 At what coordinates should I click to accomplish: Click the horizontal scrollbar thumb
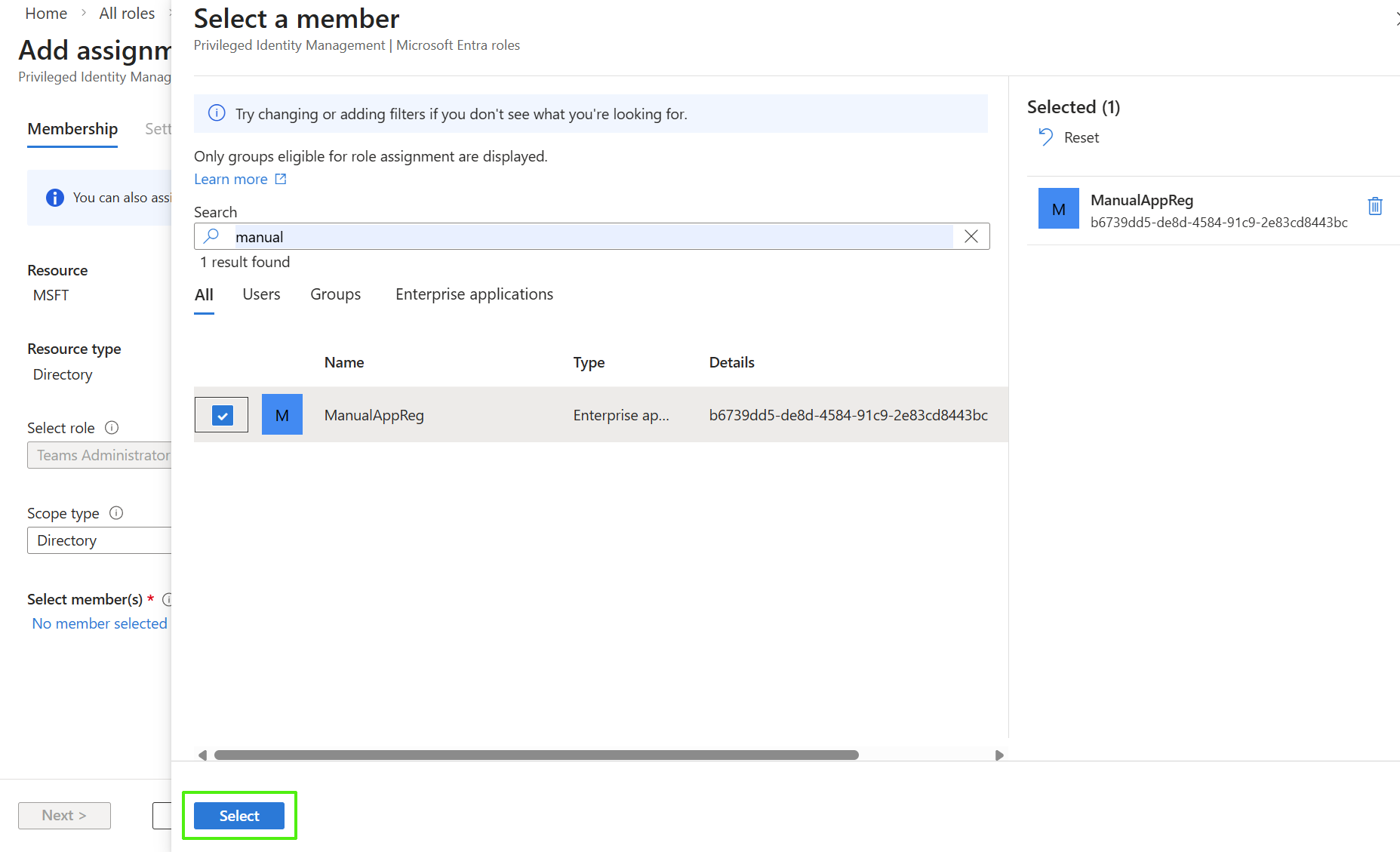(x=536, y=755)
